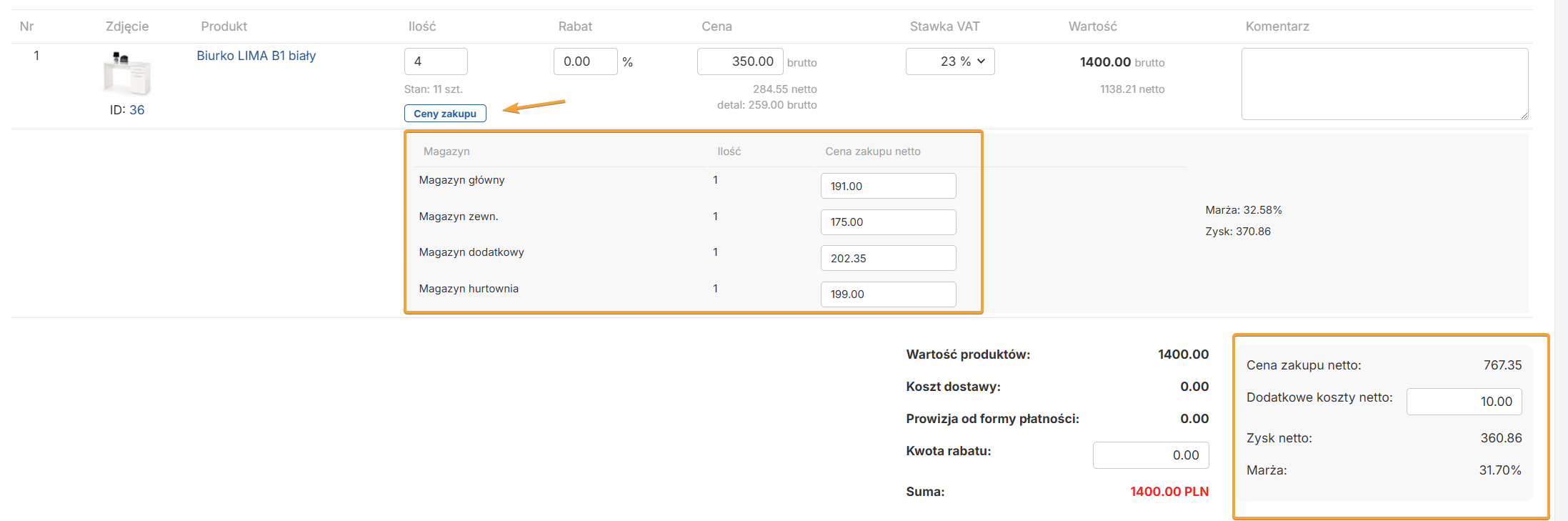Click the Wartość column header
Screen dimensions: 1568x521
pyautogui.click(x=1092, y=26)
